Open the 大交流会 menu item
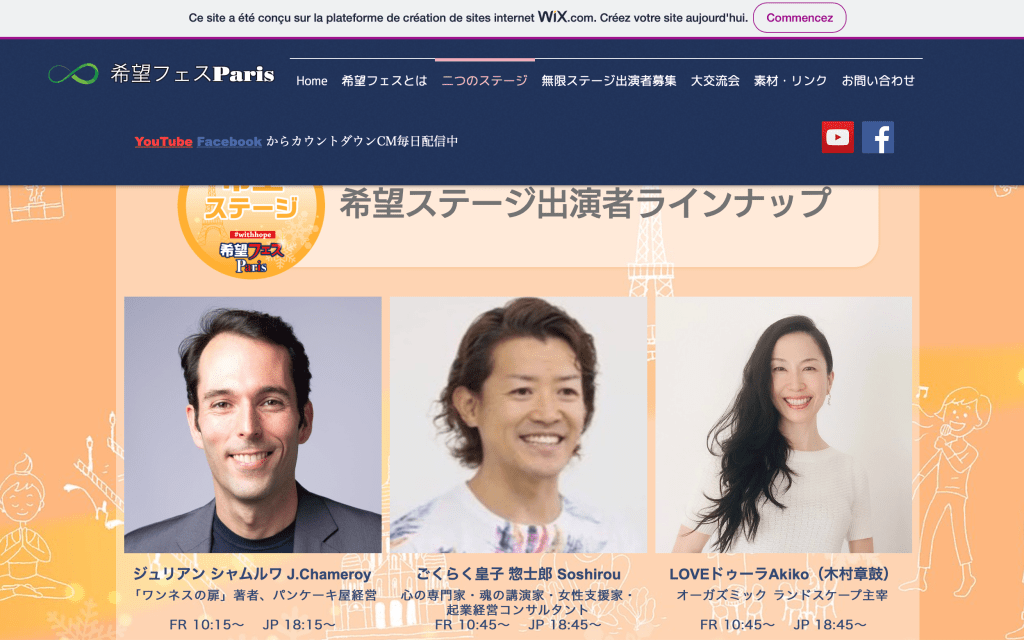 tap(715, 81)
